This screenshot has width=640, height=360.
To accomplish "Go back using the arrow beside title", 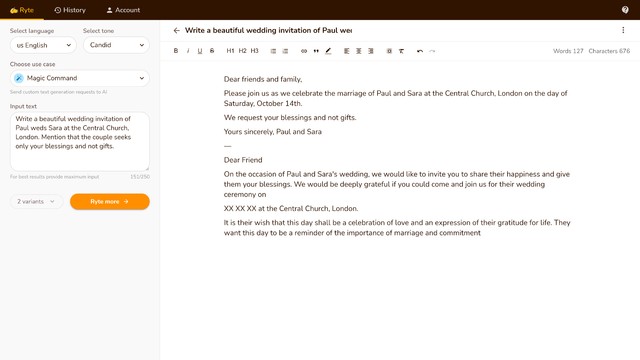I will [176, 30].
